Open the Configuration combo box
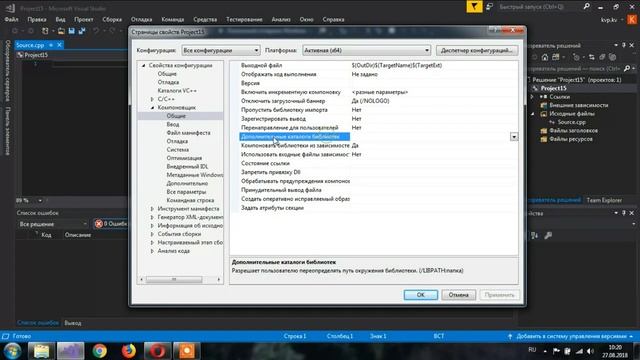The height and width of the screenshot is (360, 640). click(221, 50)
